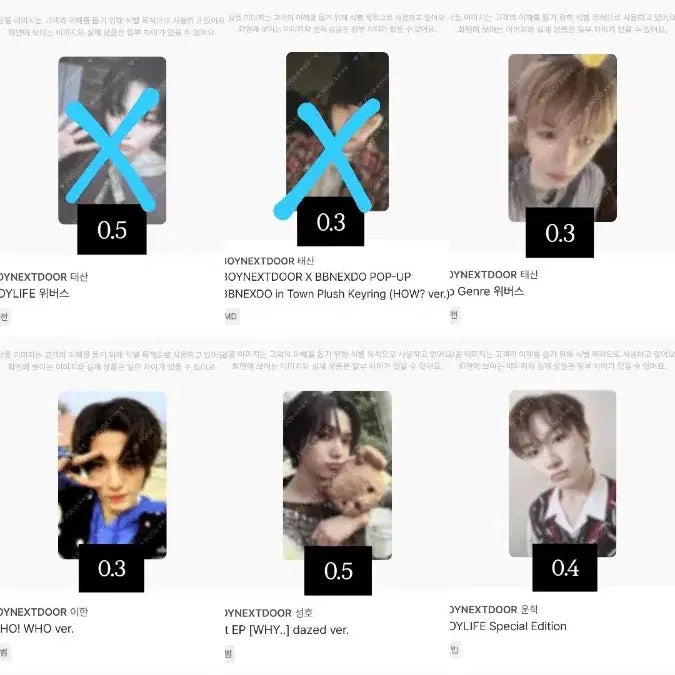Select the photocard with striped collared cardigan
The height and width of the screenshot is (675, 675).
(x=562, y=473)
